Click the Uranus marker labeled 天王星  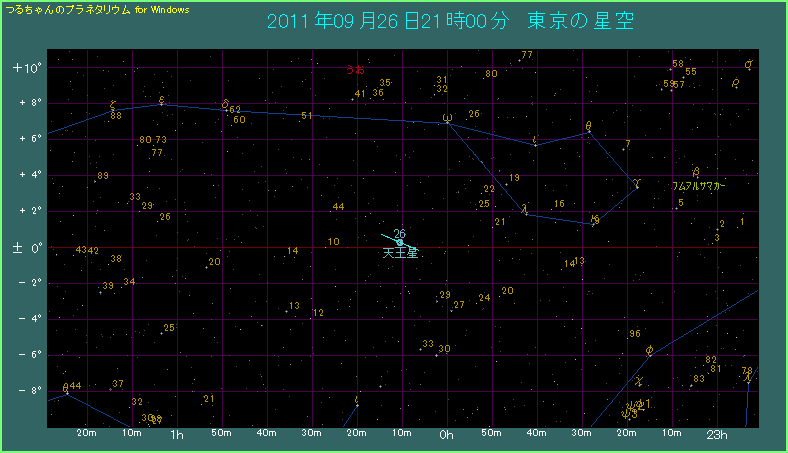(400, 242)
